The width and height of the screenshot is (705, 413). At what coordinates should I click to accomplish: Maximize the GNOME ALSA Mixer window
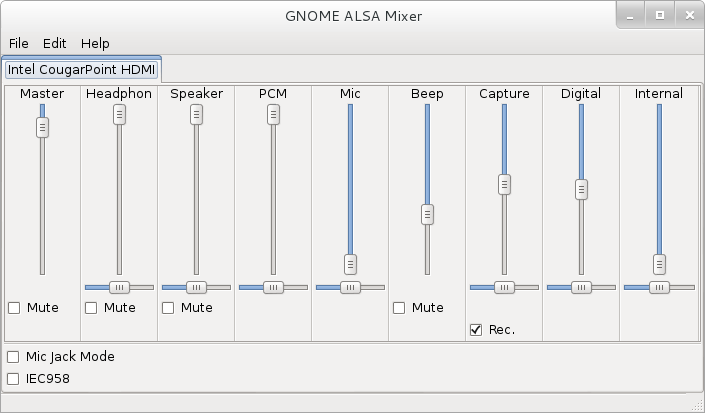(660, 16)
